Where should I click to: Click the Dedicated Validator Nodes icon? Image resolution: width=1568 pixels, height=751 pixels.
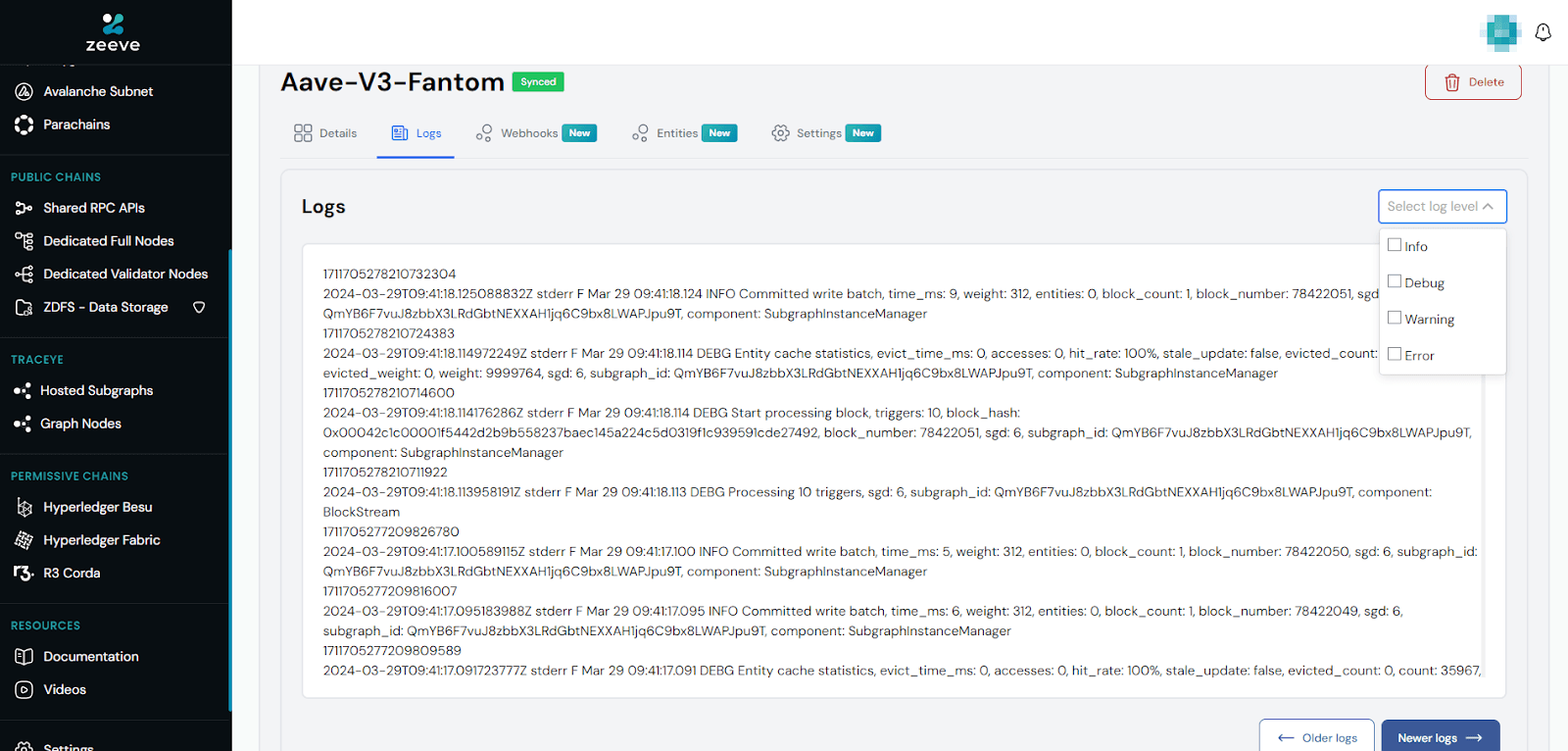pyautogui.click(x=24, y=275)
